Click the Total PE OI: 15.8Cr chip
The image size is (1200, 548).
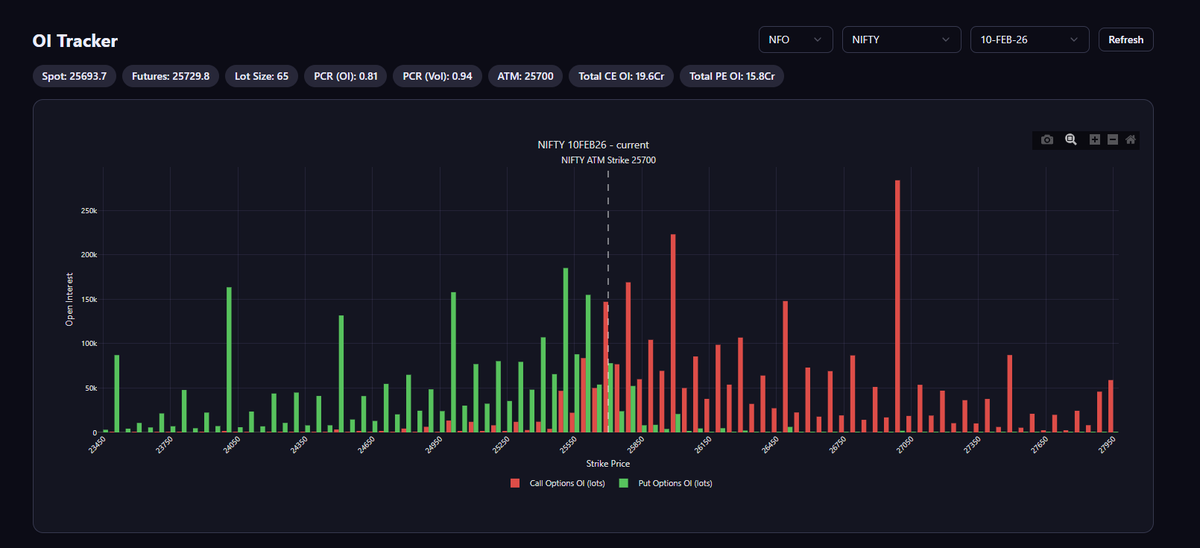pyautogui.click(x=732, y=76)
